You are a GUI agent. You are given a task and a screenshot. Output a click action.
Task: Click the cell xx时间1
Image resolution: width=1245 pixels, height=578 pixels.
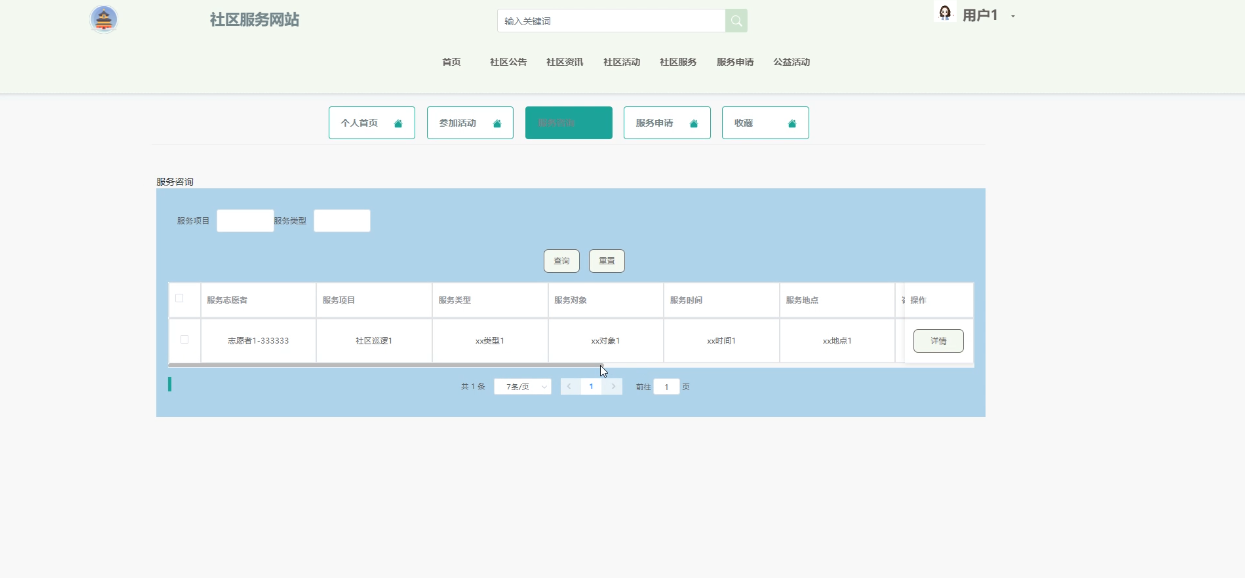[x=722, y=341]
